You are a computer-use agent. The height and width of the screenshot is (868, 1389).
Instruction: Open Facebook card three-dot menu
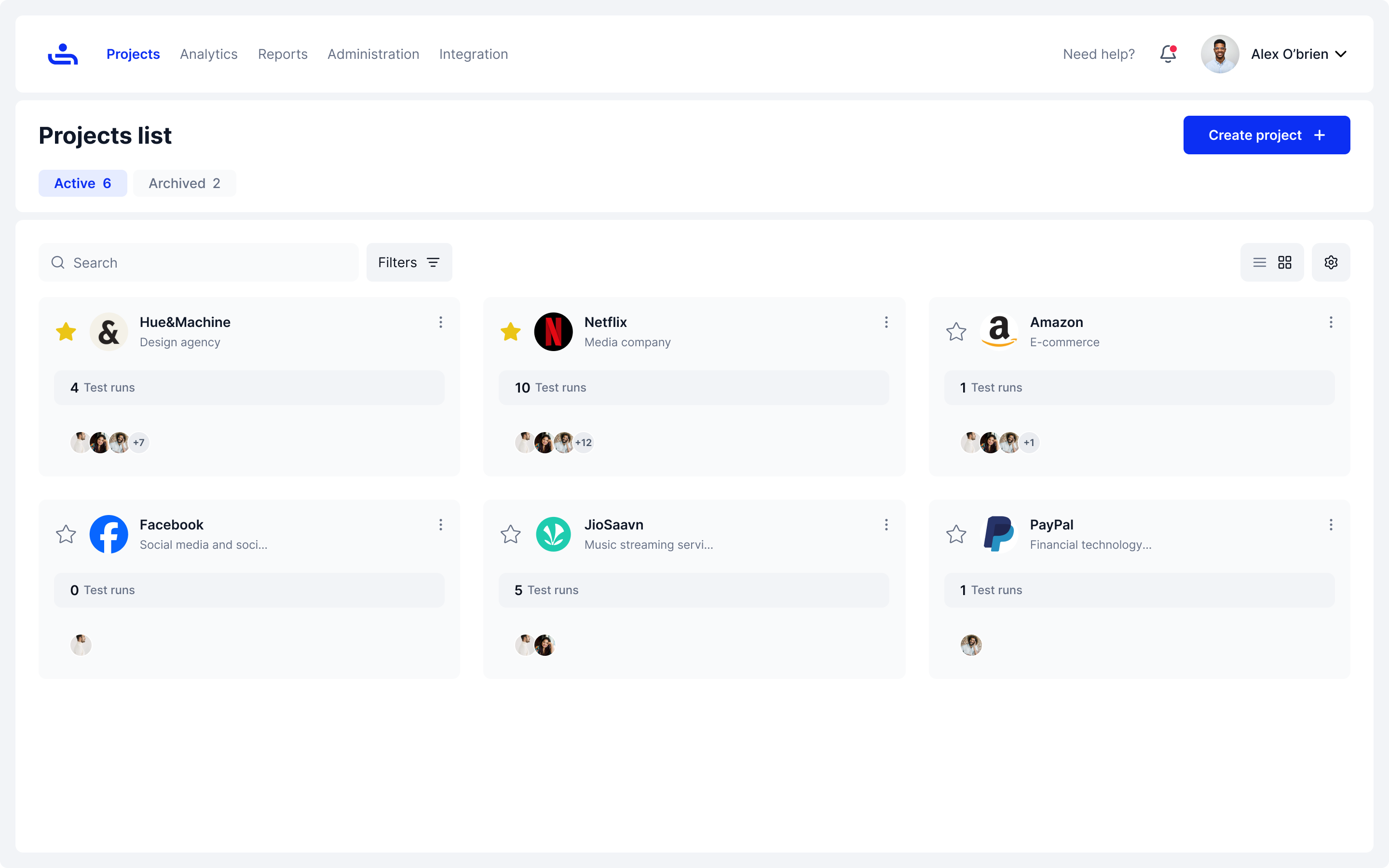441,525
